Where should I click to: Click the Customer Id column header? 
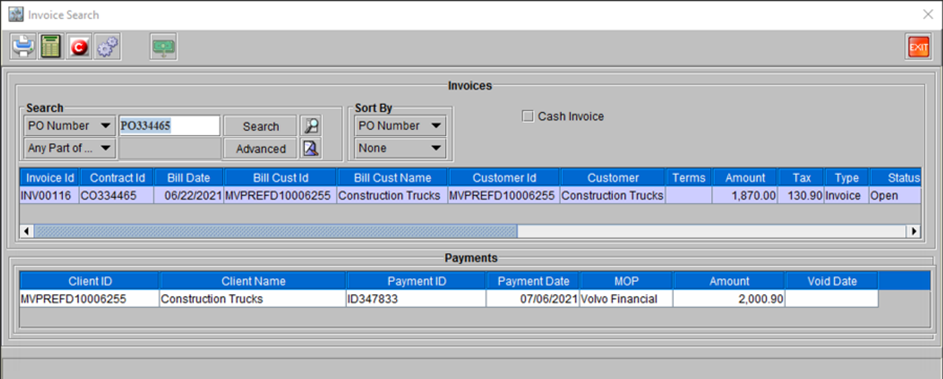tap(504, 178)
